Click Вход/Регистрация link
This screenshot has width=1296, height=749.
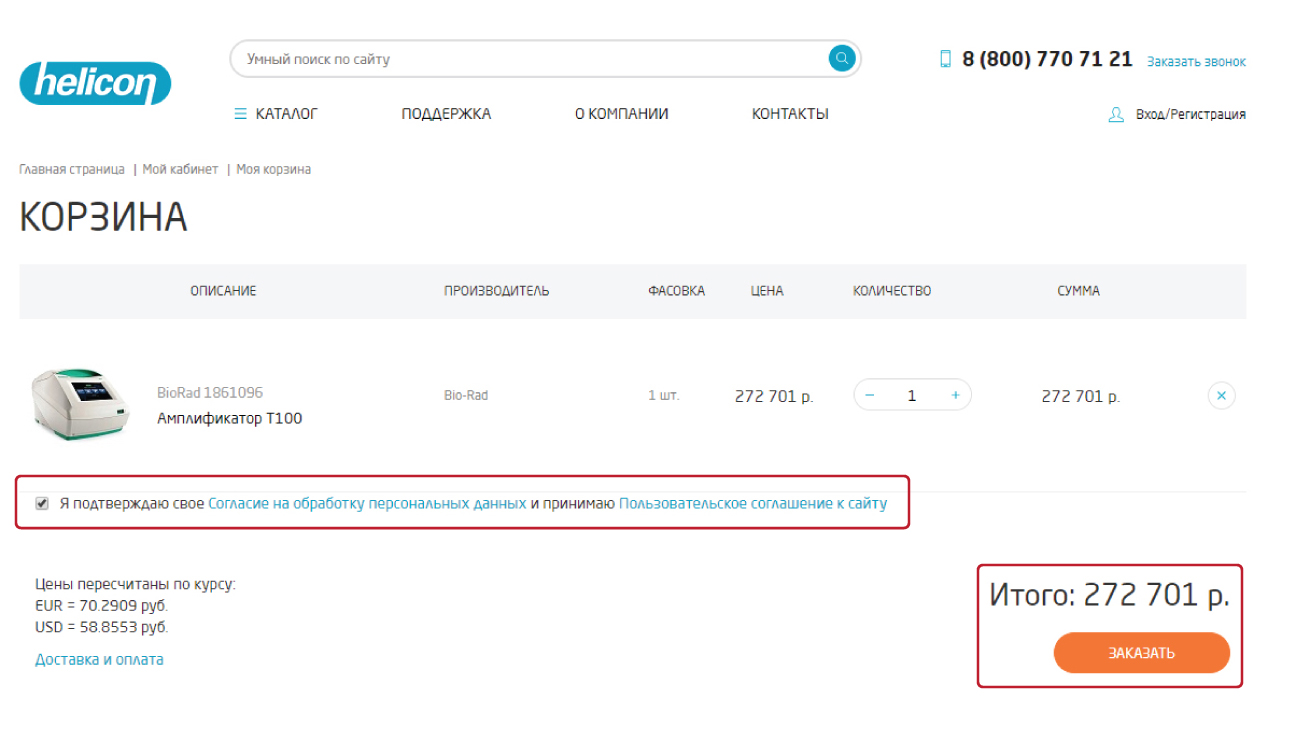point(1191,114)
